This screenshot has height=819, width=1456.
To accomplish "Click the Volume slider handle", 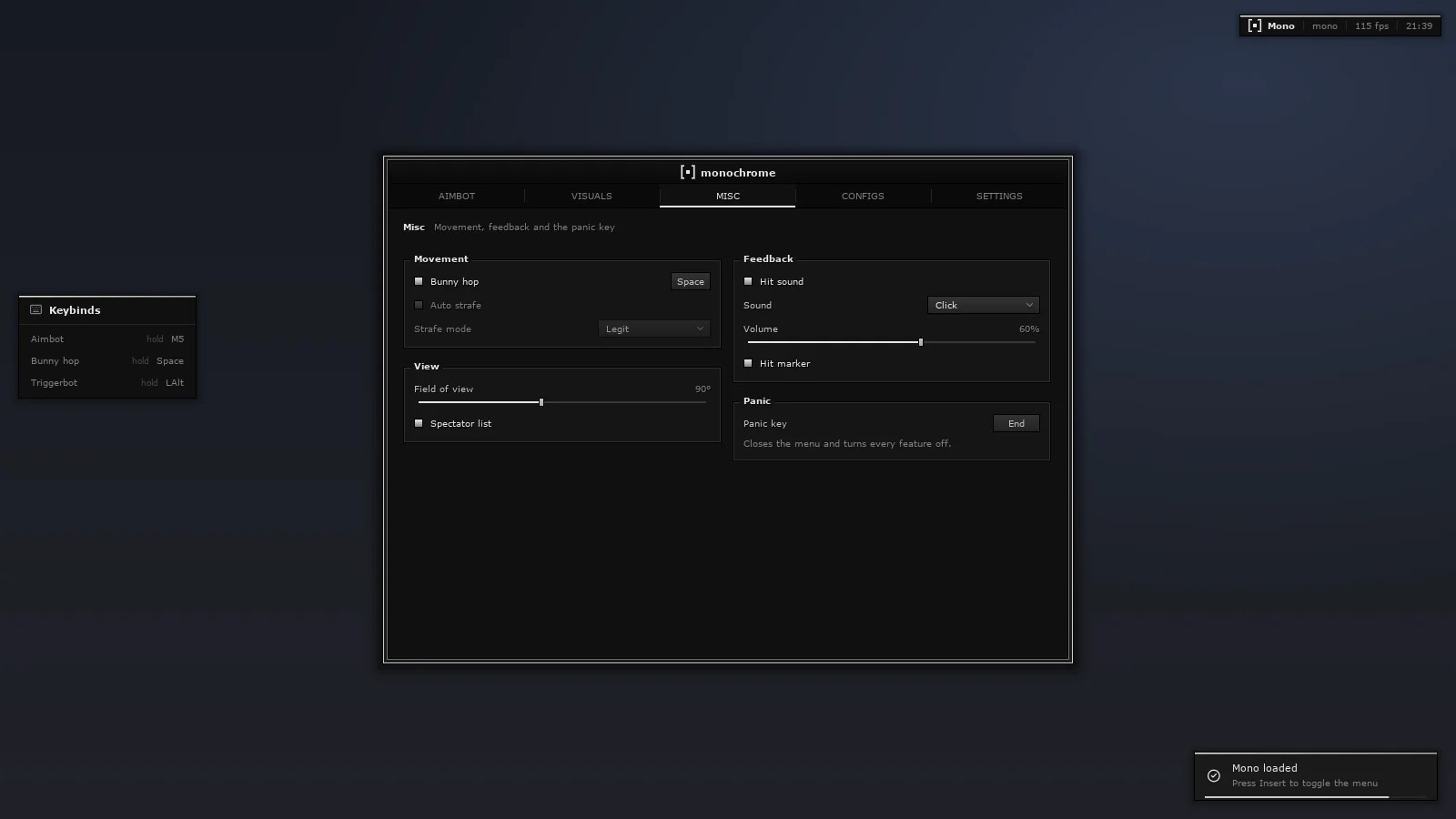I will pos(921,342).
